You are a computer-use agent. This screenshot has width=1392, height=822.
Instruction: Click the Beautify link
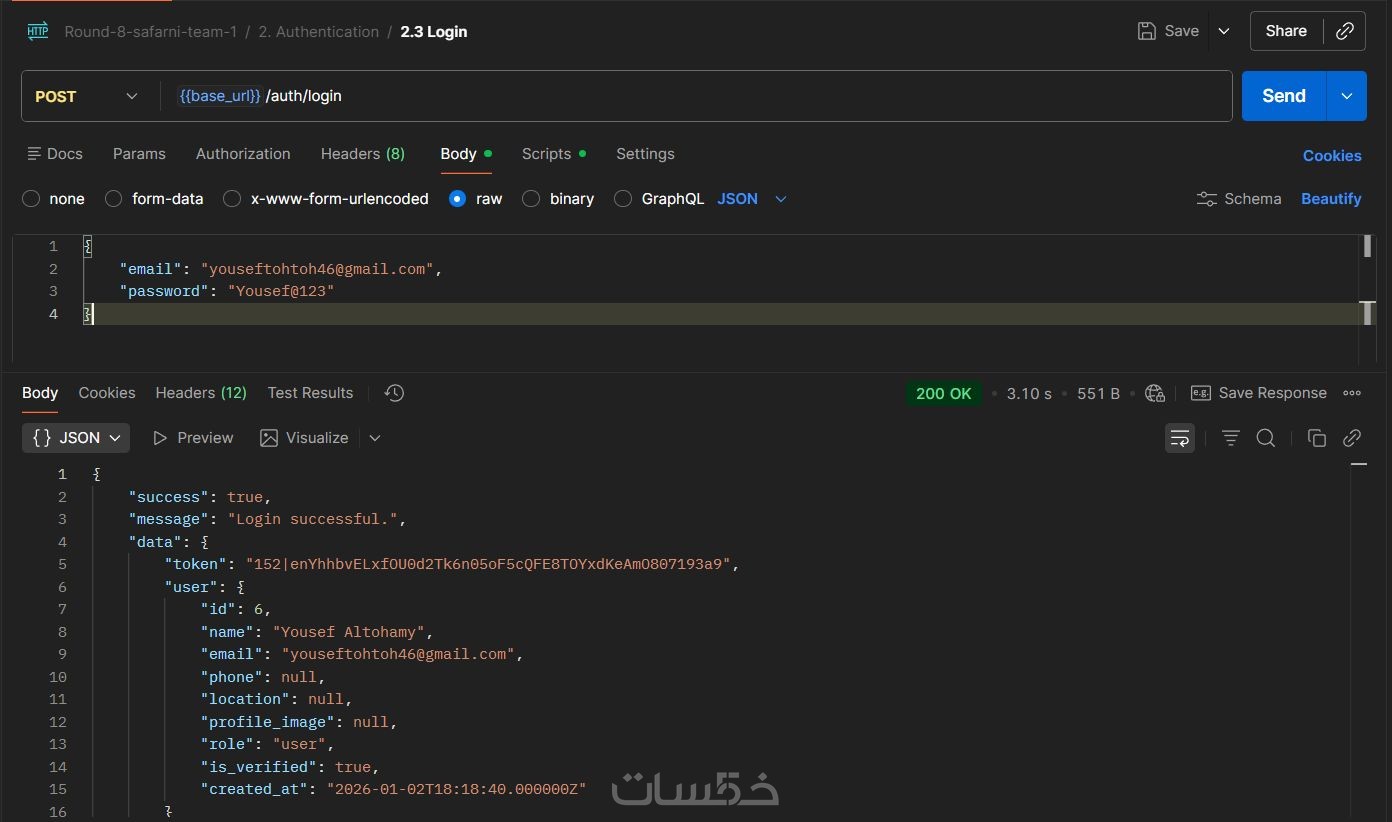click(x=1331, y=199)
